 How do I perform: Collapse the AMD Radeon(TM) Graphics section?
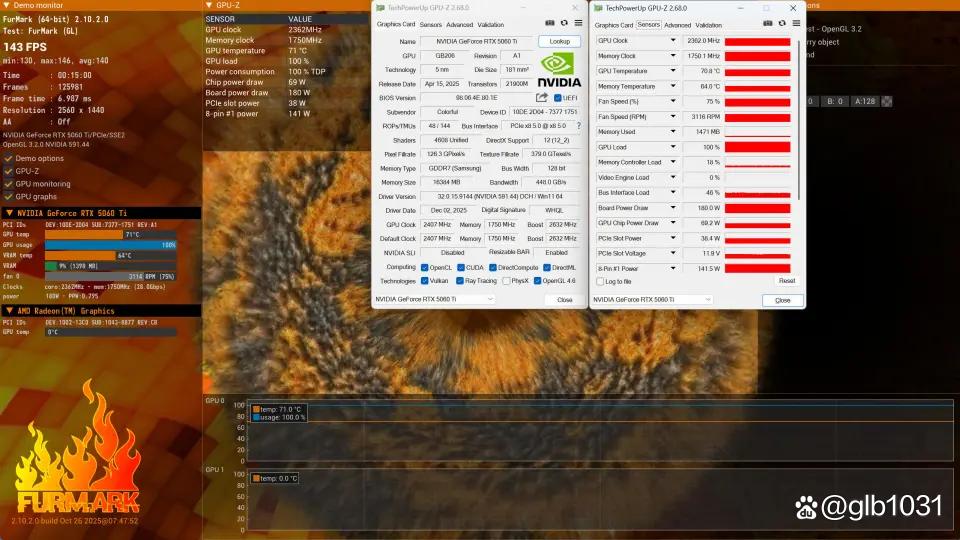tap(9, 311)
